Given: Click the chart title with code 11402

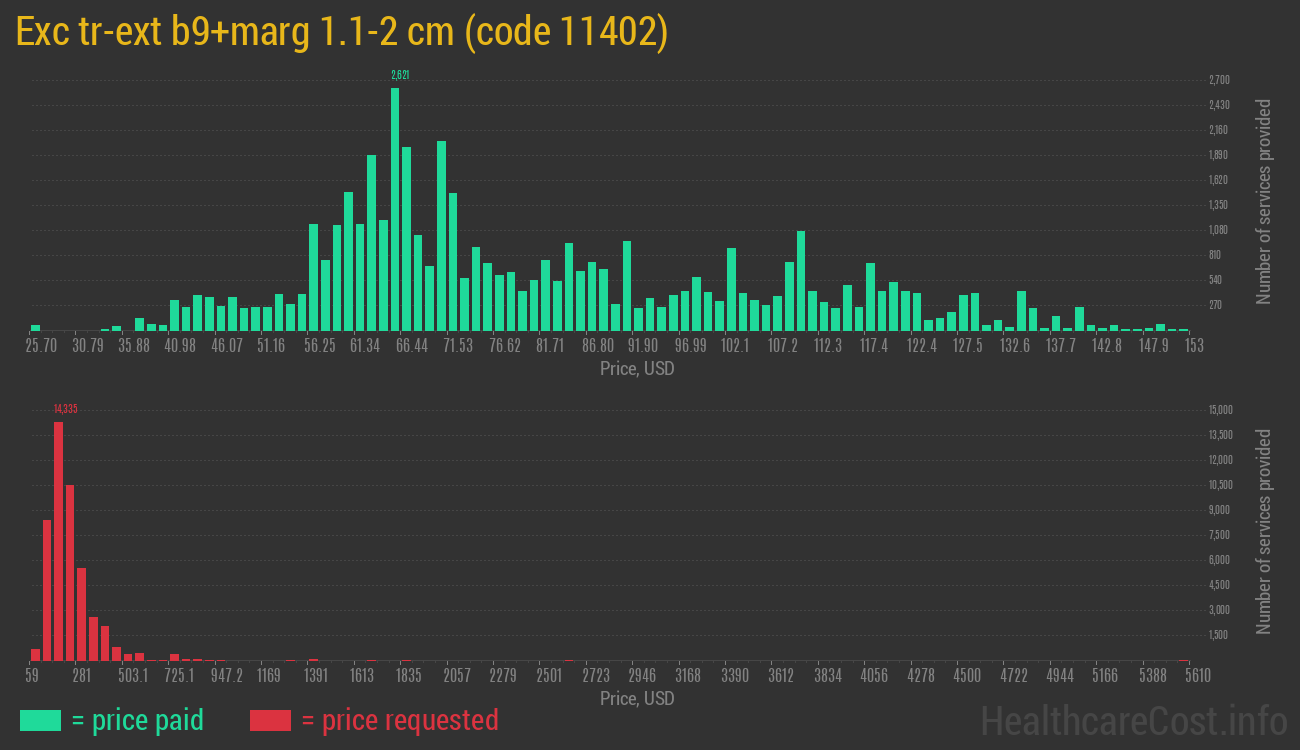Looking at the screenshot, I should [342, 32].
